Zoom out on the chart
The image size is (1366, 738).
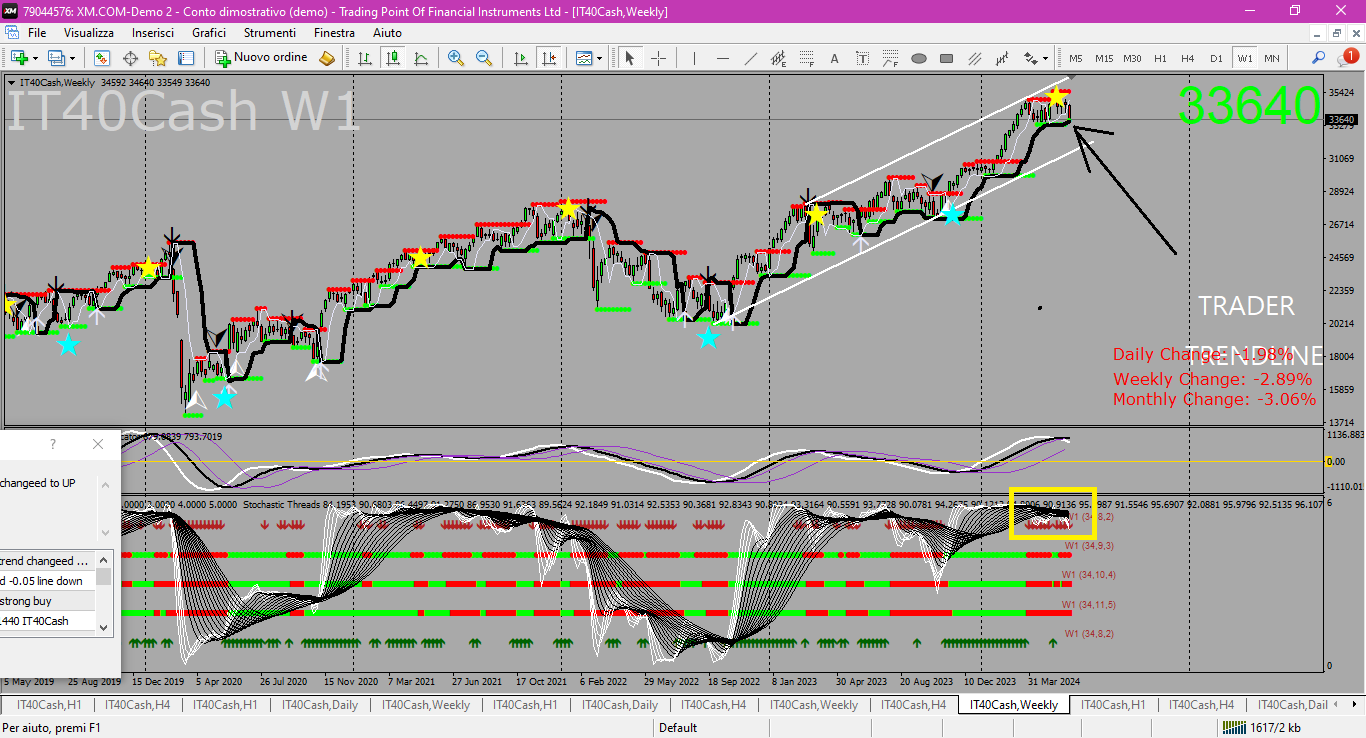coord(484,58)
